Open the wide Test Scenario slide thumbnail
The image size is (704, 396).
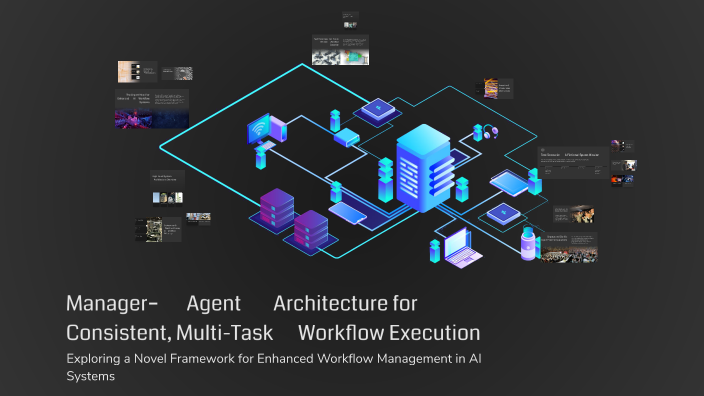pyautogui.click(x=573, y=163)
